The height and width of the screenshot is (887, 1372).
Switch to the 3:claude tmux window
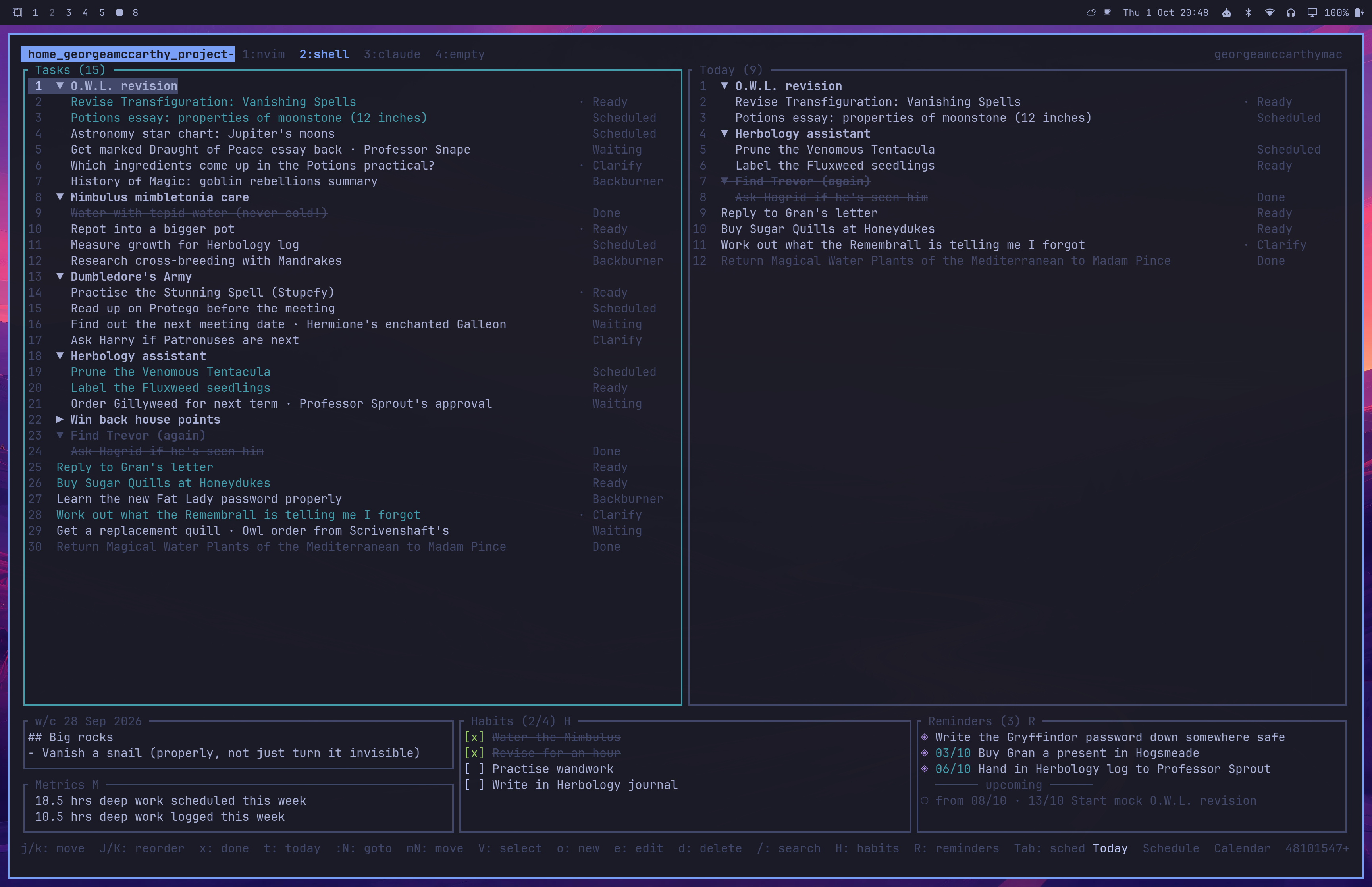click(392, 54)
